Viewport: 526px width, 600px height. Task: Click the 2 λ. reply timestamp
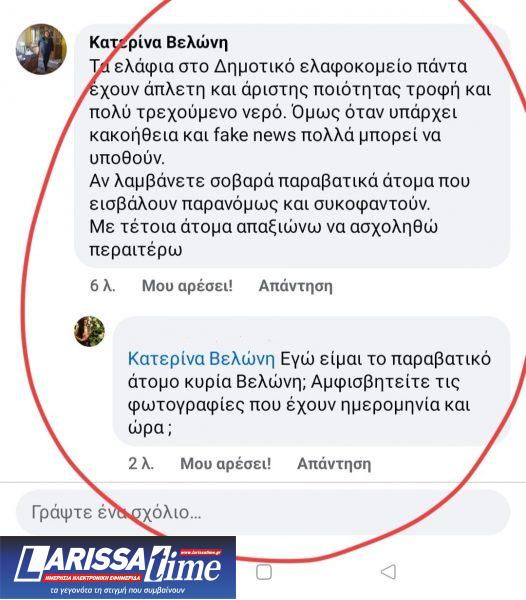click(x=141, y=463)
